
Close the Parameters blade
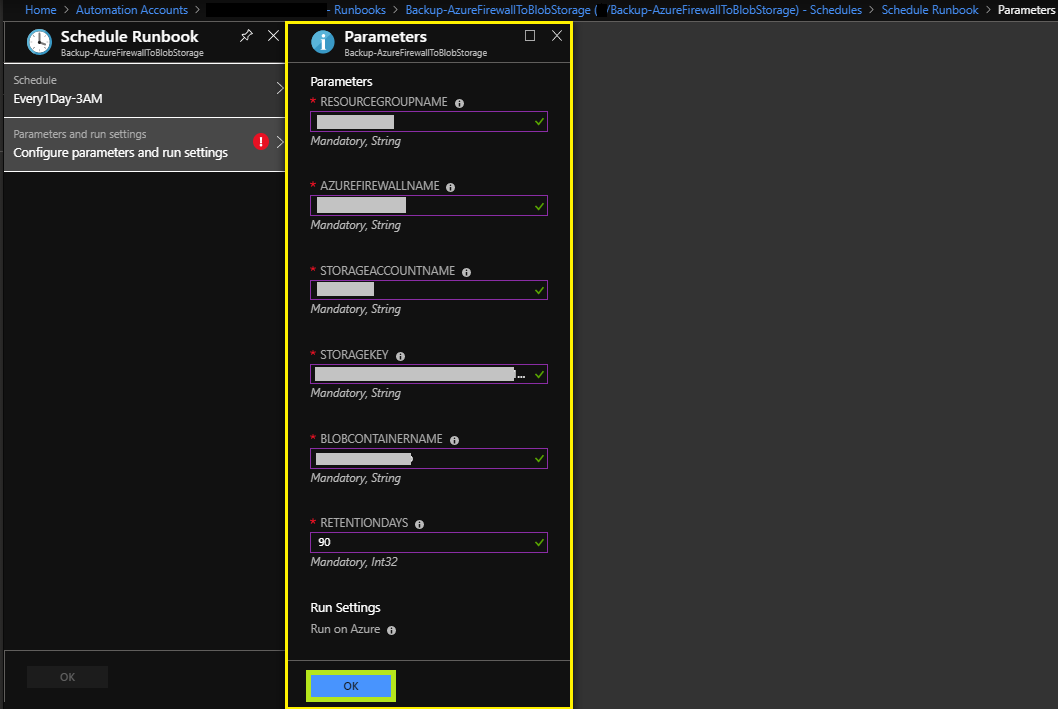point(557,36)
